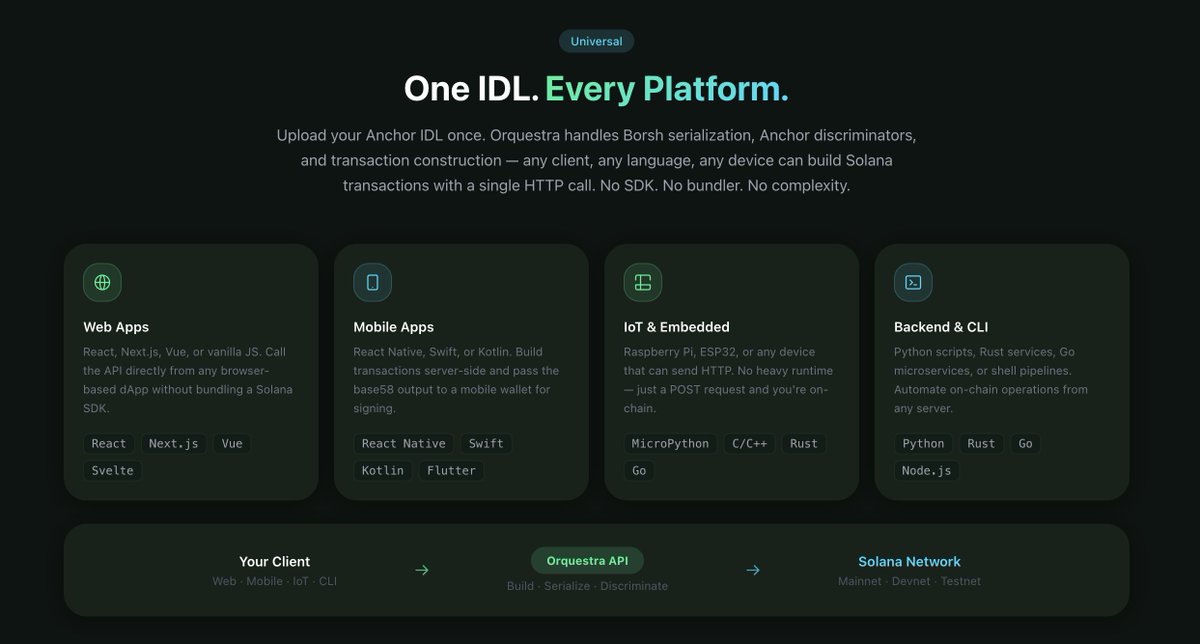This screenshot has width=1200, height=644.
Task: Click the Universal badge
Action: [x=596, y=41]
